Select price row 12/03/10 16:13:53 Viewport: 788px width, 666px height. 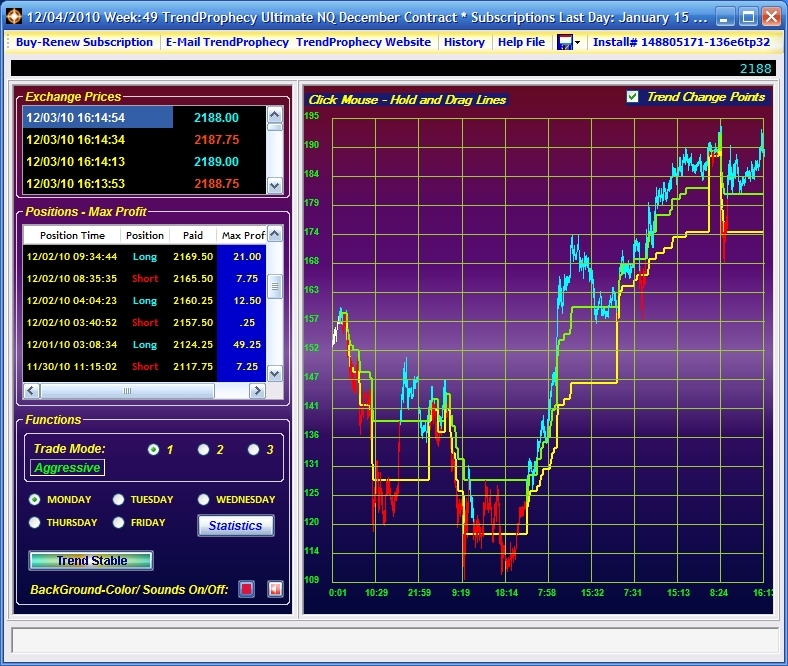(145, 183)
